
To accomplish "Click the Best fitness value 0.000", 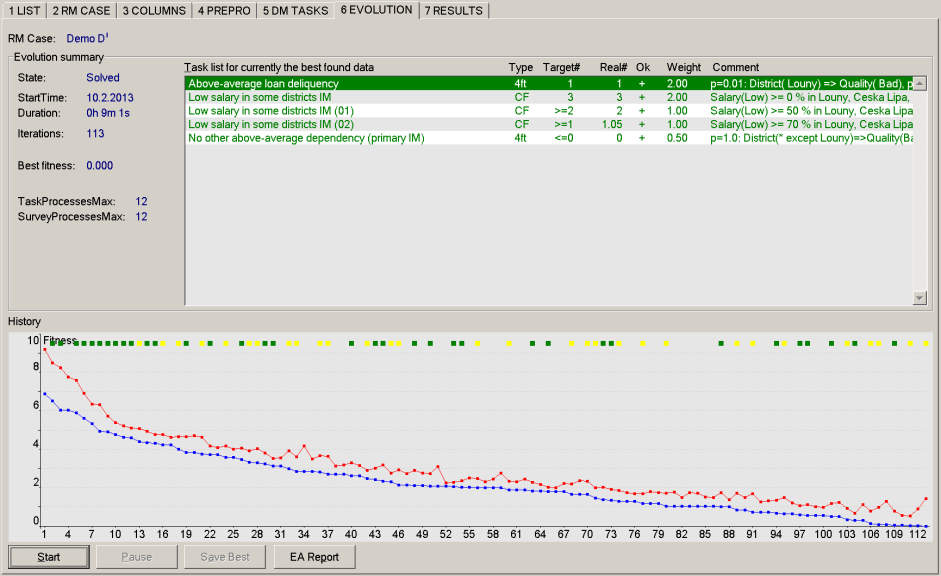I will pyautogui.click(x=100, y=166).
